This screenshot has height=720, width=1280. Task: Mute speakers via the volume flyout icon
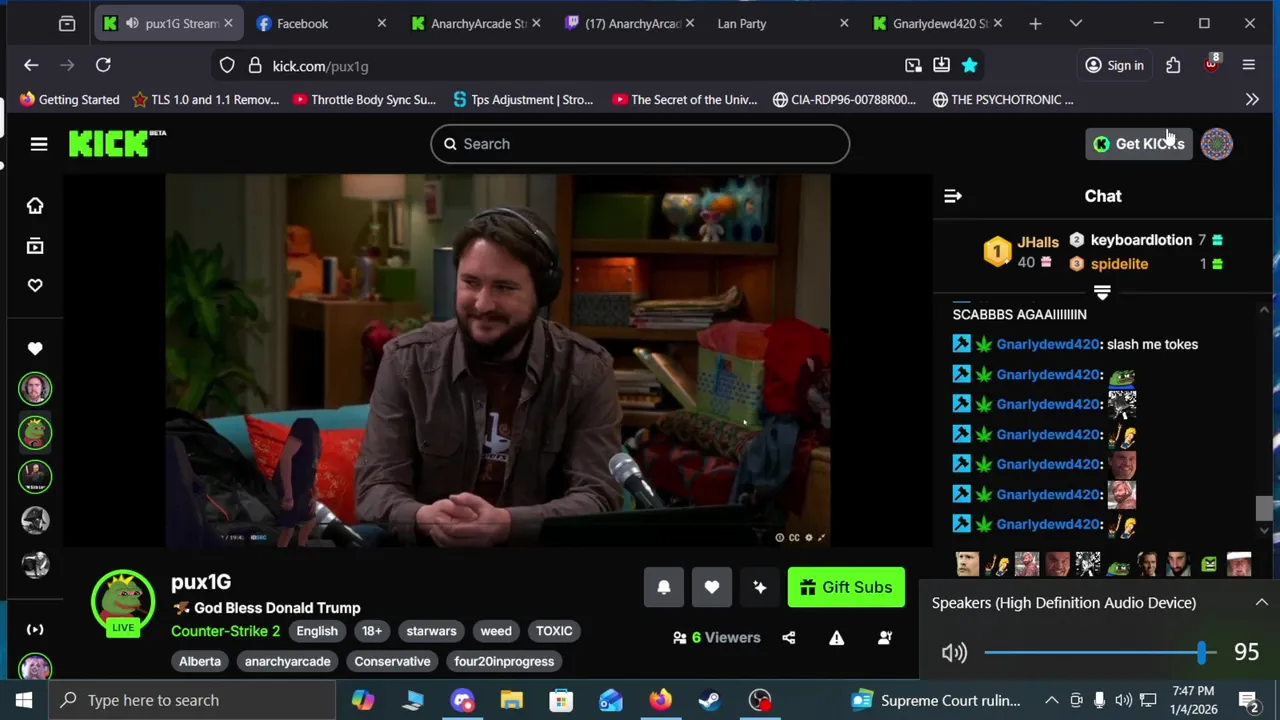(954, 652)
